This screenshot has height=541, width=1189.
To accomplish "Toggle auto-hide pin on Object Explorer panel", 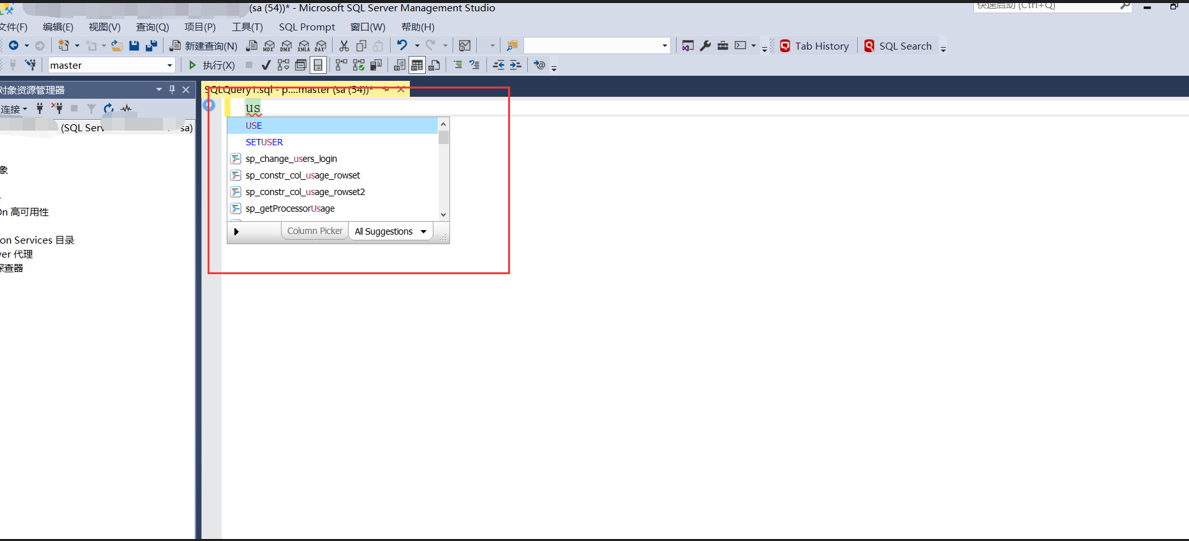I will tap(172, 90).
